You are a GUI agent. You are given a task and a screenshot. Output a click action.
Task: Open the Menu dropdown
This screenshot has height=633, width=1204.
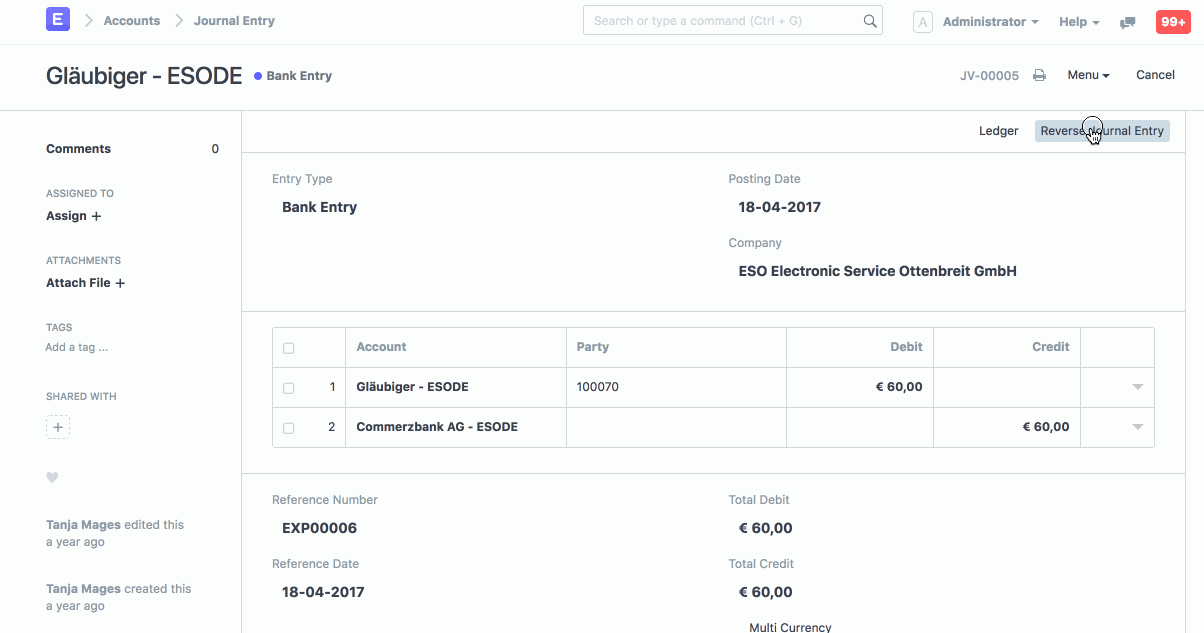[1087, 74]
